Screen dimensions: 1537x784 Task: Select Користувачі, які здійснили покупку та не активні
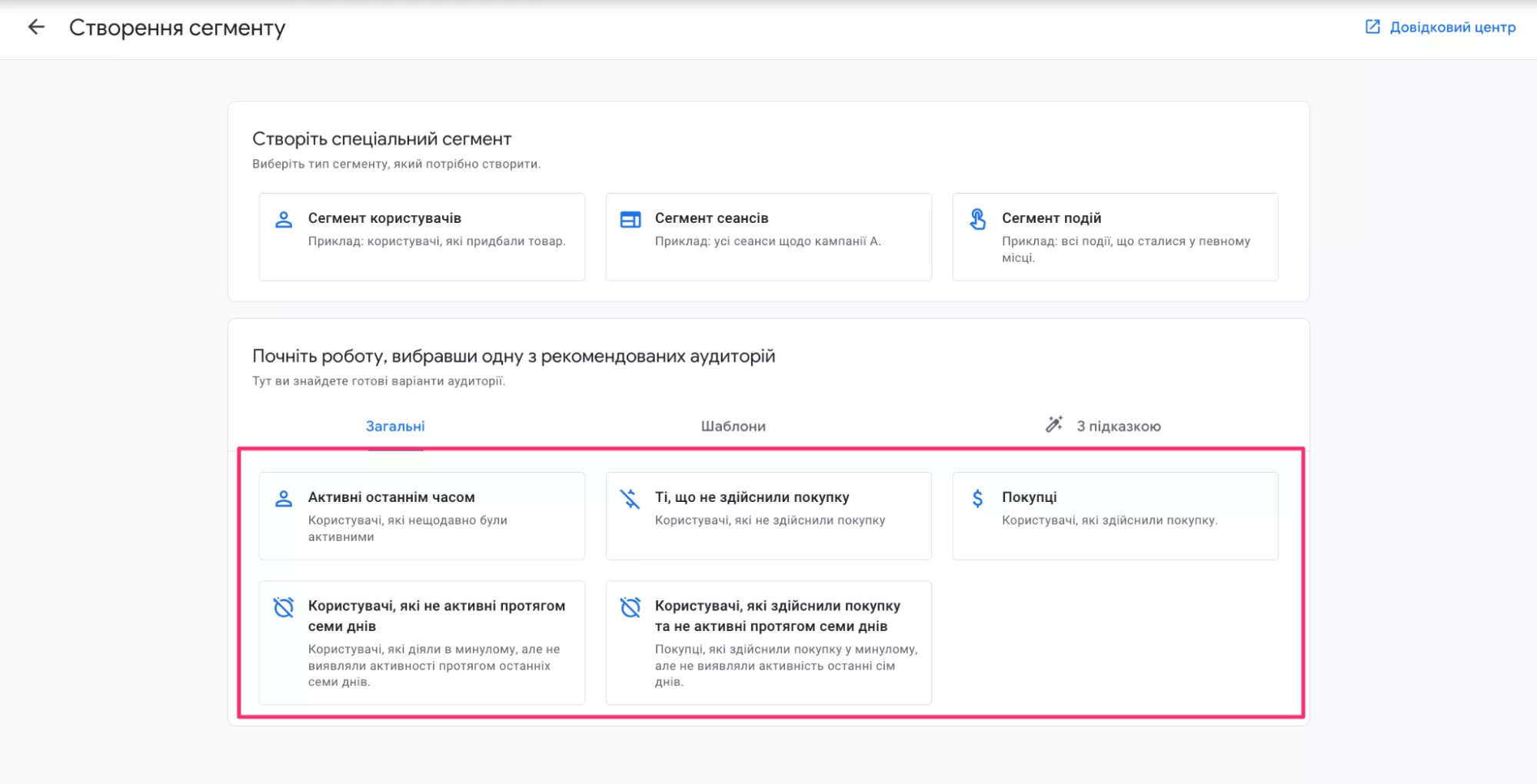pos(769,643)
